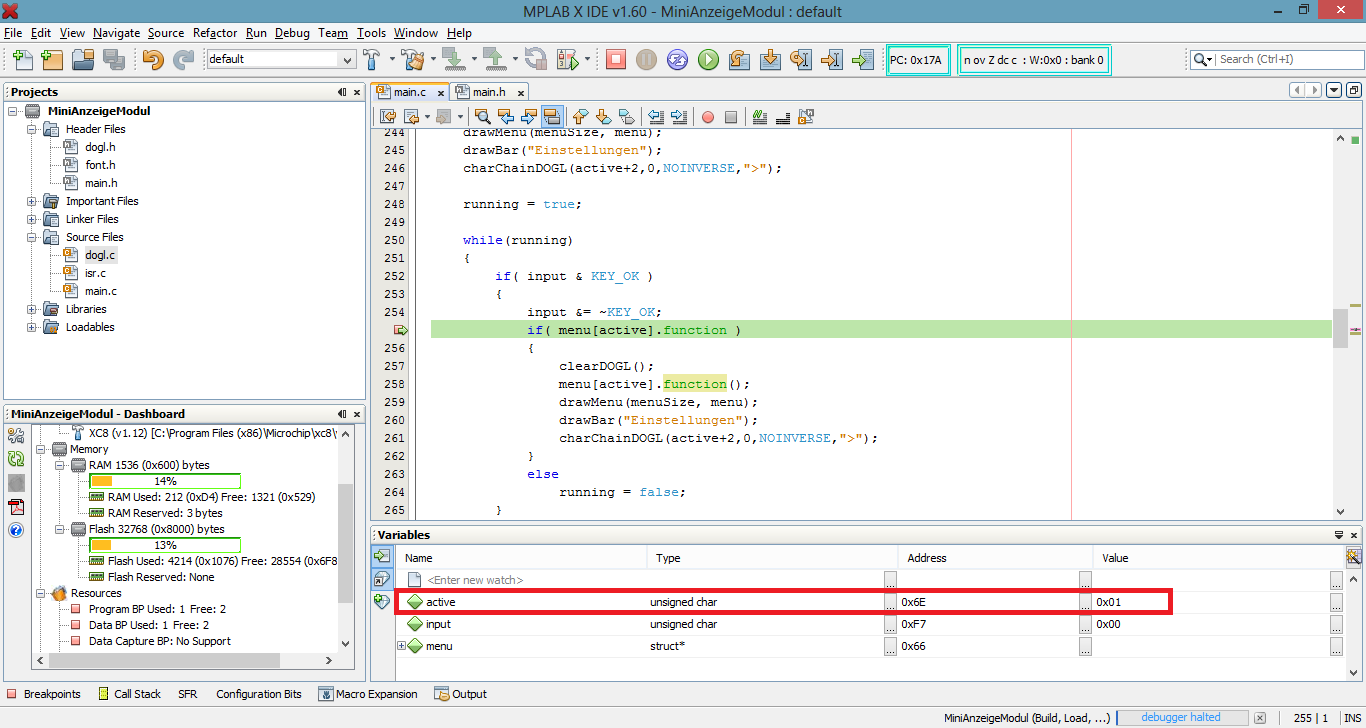
Task: Click the Set PC at Cursor icon
Action: (831, 59)
